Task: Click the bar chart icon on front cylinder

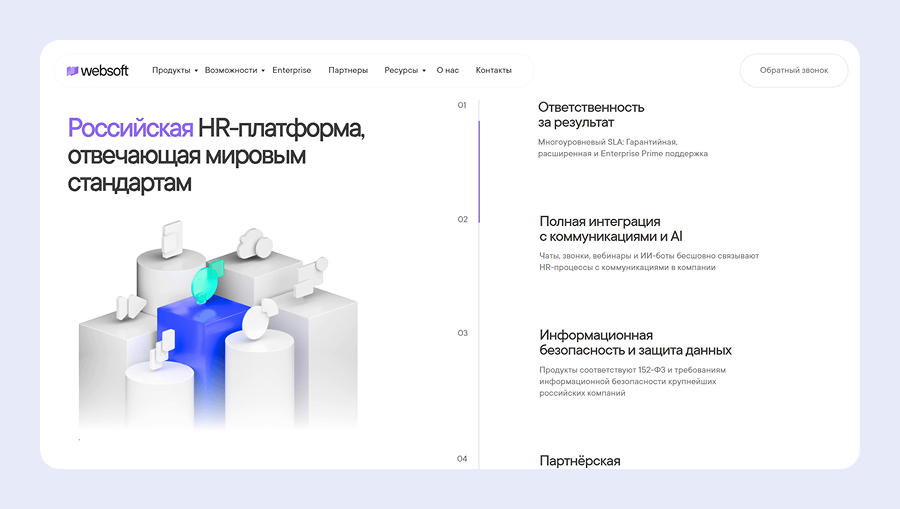Action: coord(164,347)
